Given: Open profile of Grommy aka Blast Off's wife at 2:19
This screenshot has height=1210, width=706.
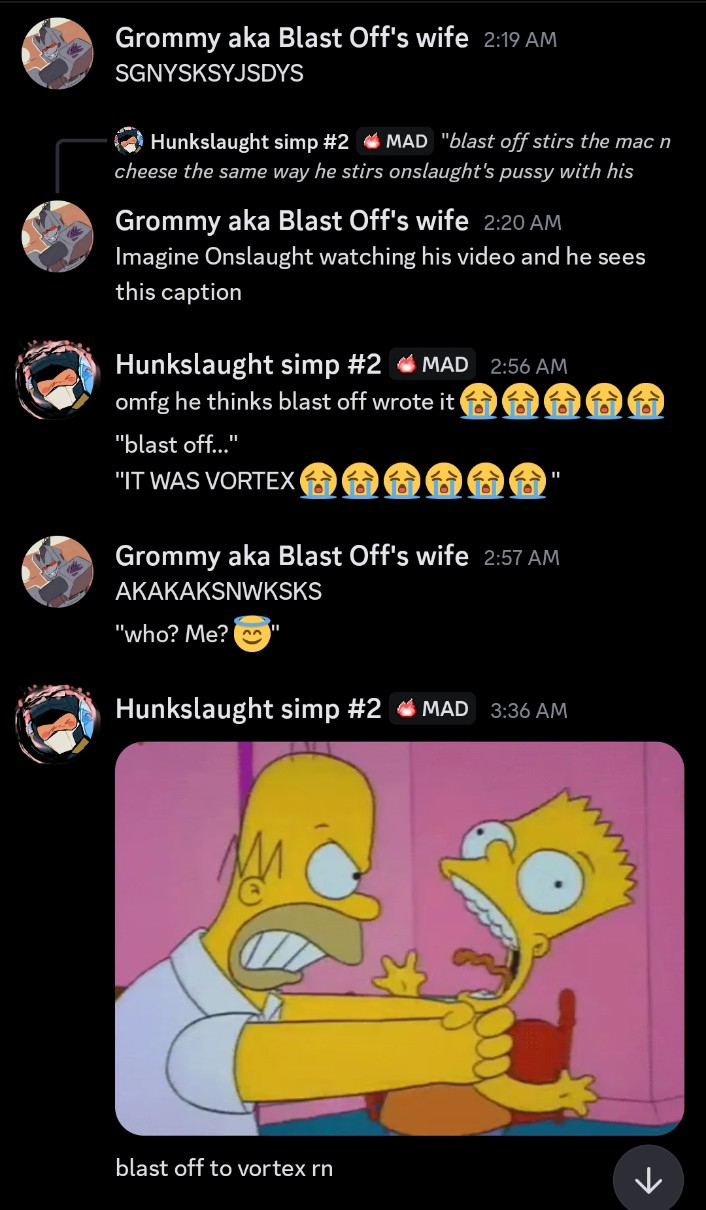Looking at the screenshot, I should pyautogui.click(x=292, y=38).
